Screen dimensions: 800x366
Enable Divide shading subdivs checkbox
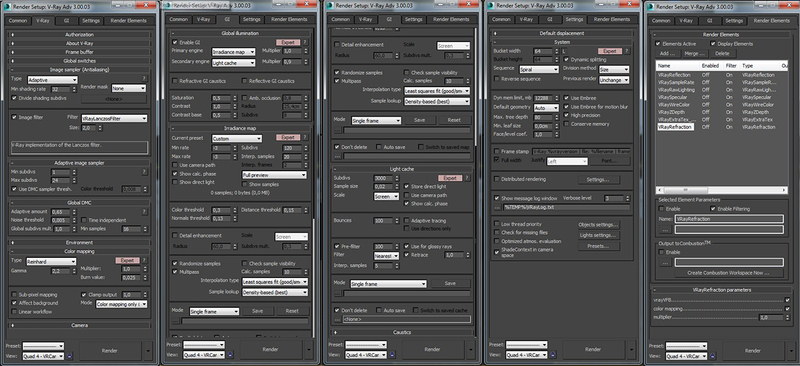coord(14,98)
